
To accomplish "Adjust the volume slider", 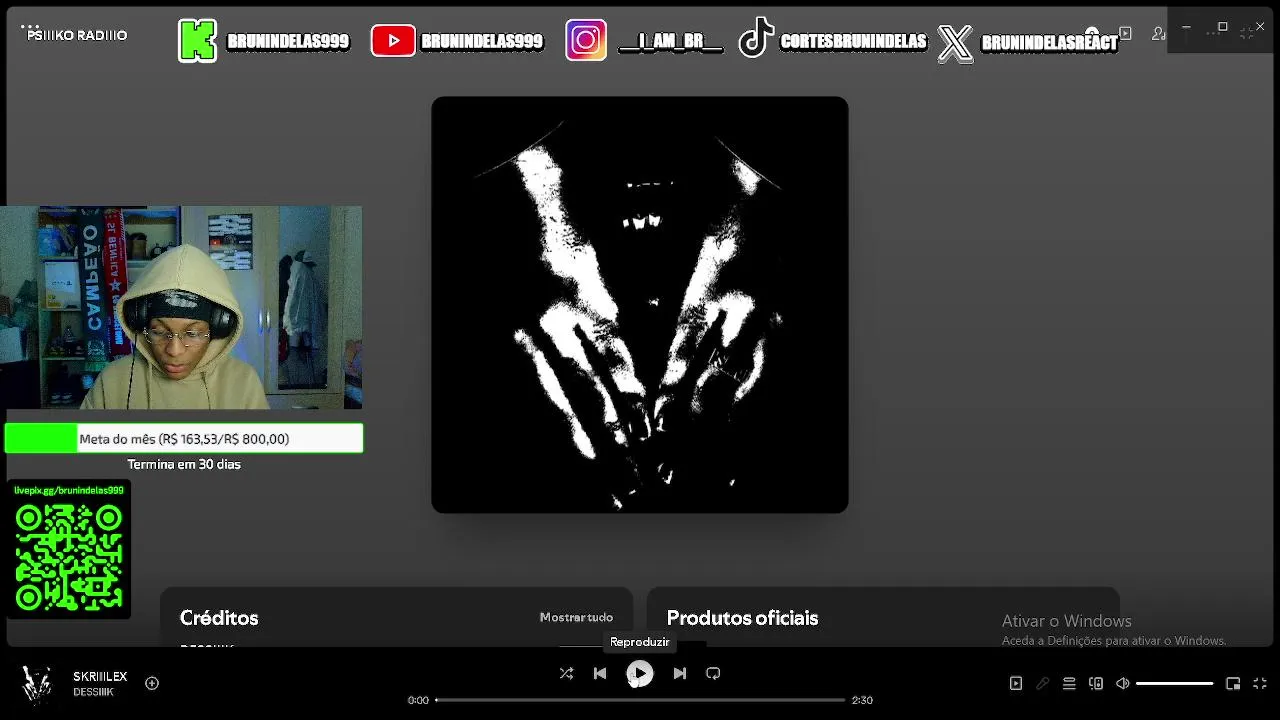I will click(x=1175, y=683).
